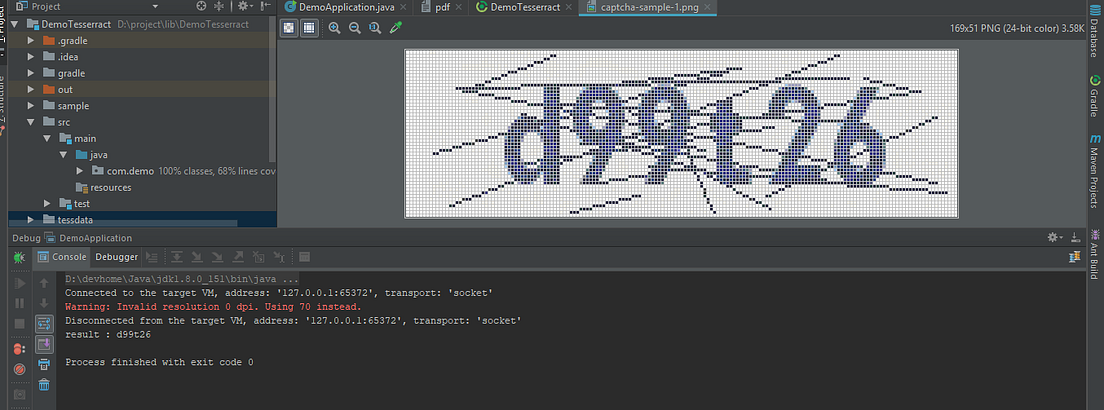Close the captcha-sample-1.png tab
This screenshot has width=1104, height=410.
click(x=710, y=8)
